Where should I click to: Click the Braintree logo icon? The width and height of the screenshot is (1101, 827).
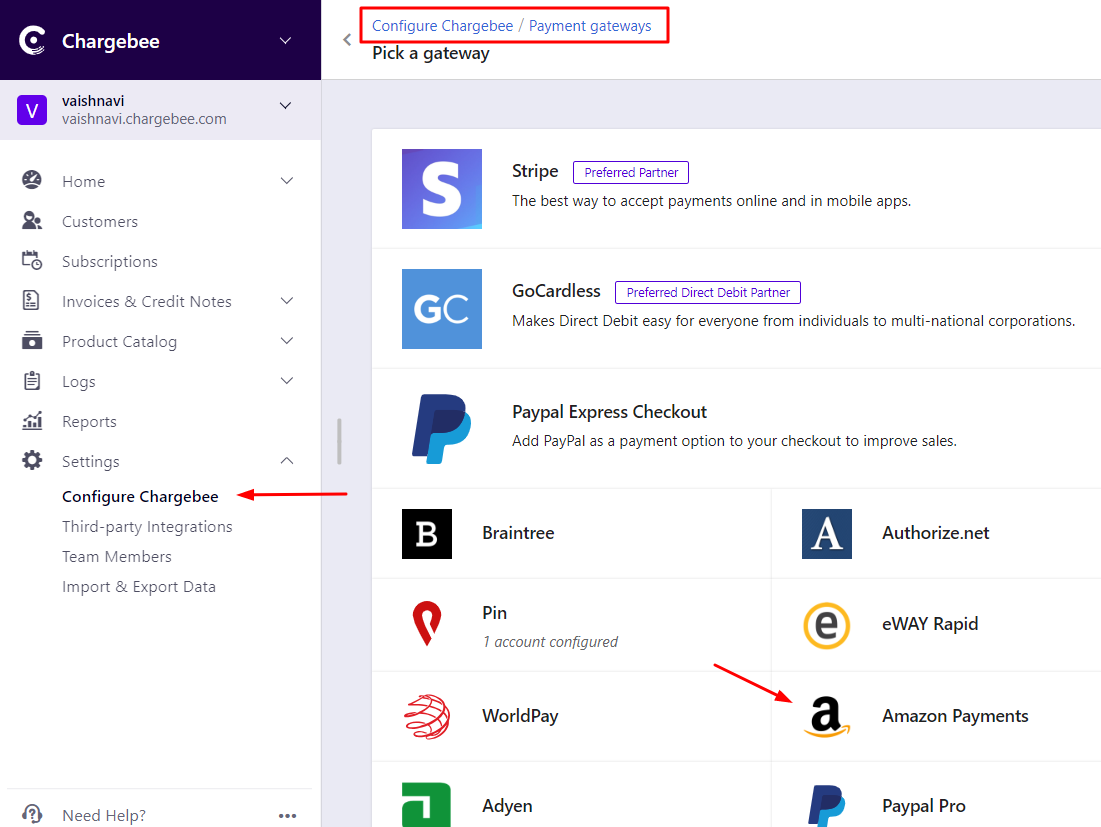pos(427,534)
